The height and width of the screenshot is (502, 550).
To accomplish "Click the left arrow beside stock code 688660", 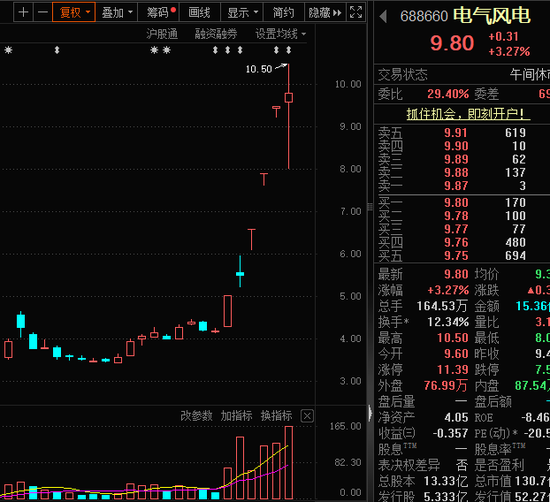I will [x=383, y=16].
